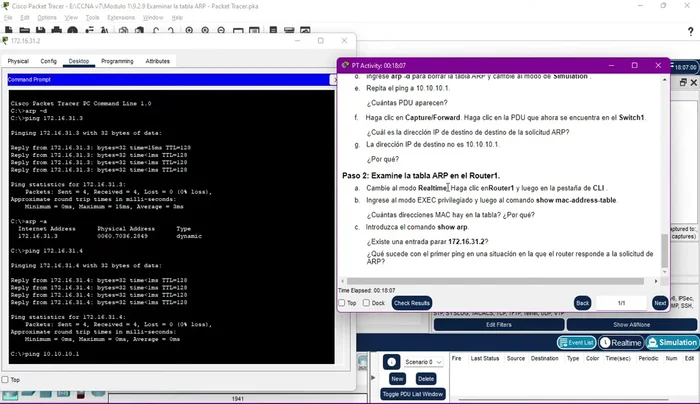Click the question mark help icon
The height and width of the screenshot is (404, 700).
690,31
